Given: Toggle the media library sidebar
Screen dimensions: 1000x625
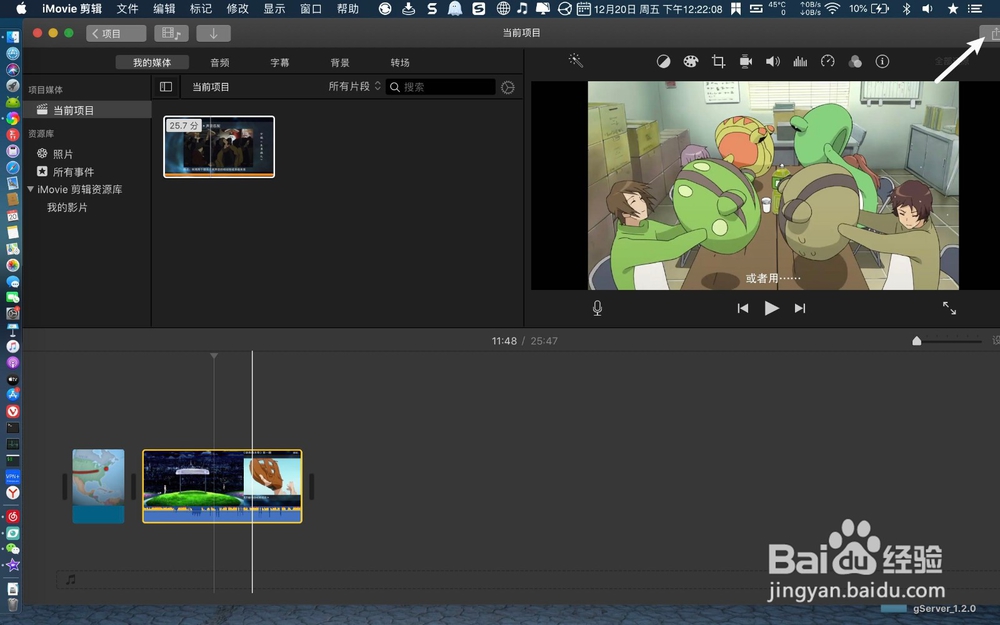Looking at the screenshot, I should pyautogui.click(x=166, y=87).
